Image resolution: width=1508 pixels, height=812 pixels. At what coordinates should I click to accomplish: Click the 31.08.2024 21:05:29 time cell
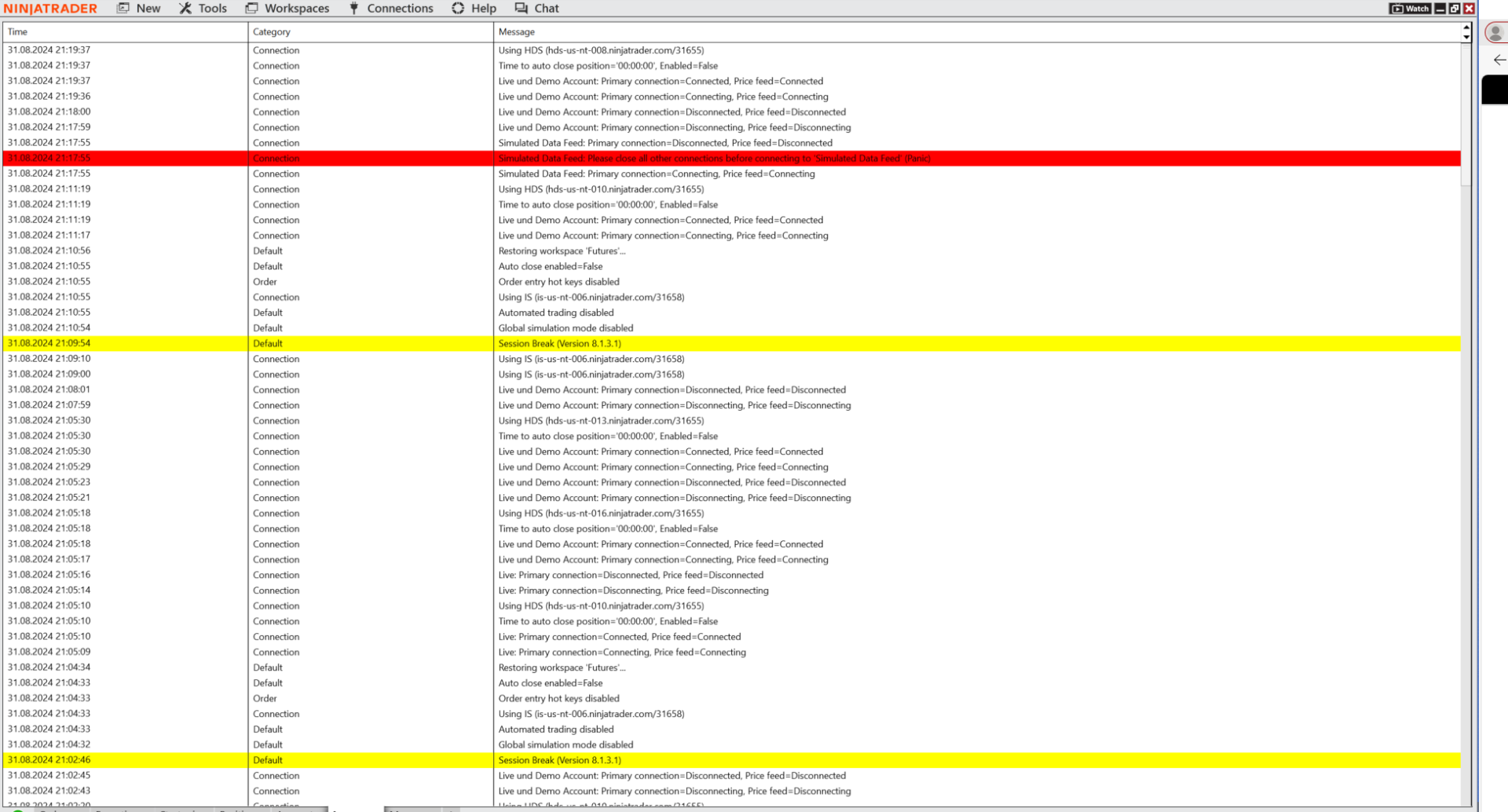(x=49, y=467)
